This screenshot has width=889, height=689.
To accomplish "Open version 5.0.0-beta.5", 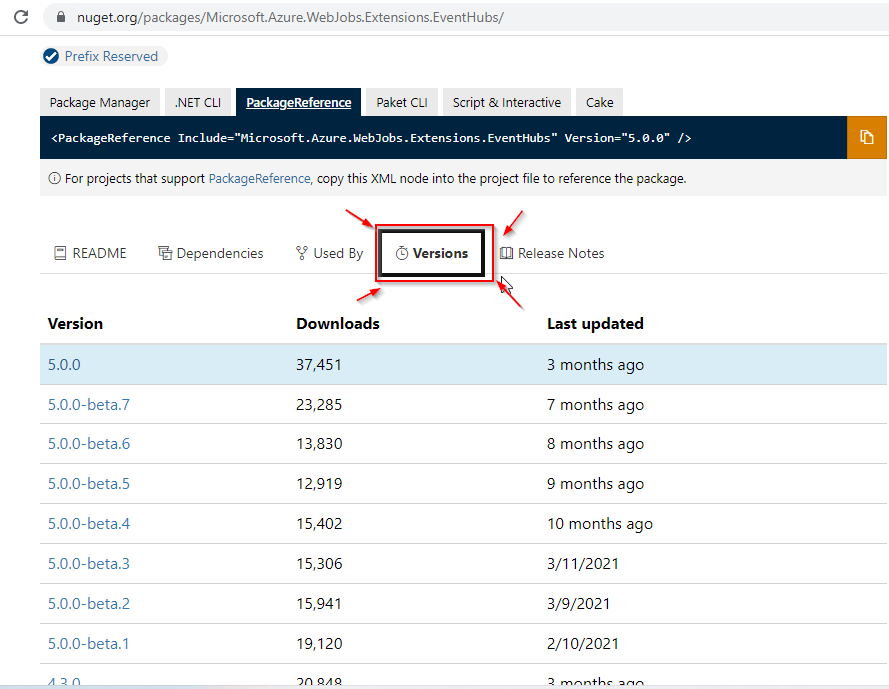I will click(x=89, y=483).
